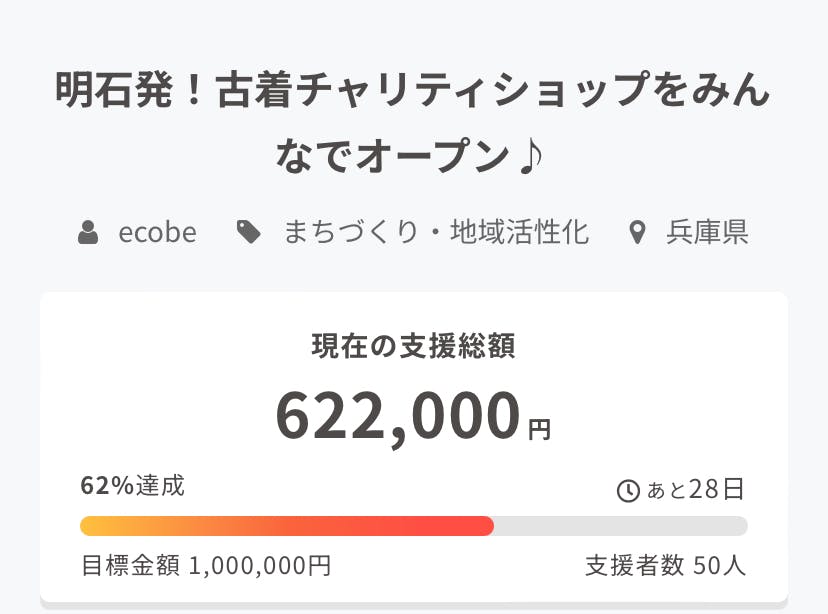Click the 622,000 support total figure
The image size is (828, 614).
pos(398,415)
